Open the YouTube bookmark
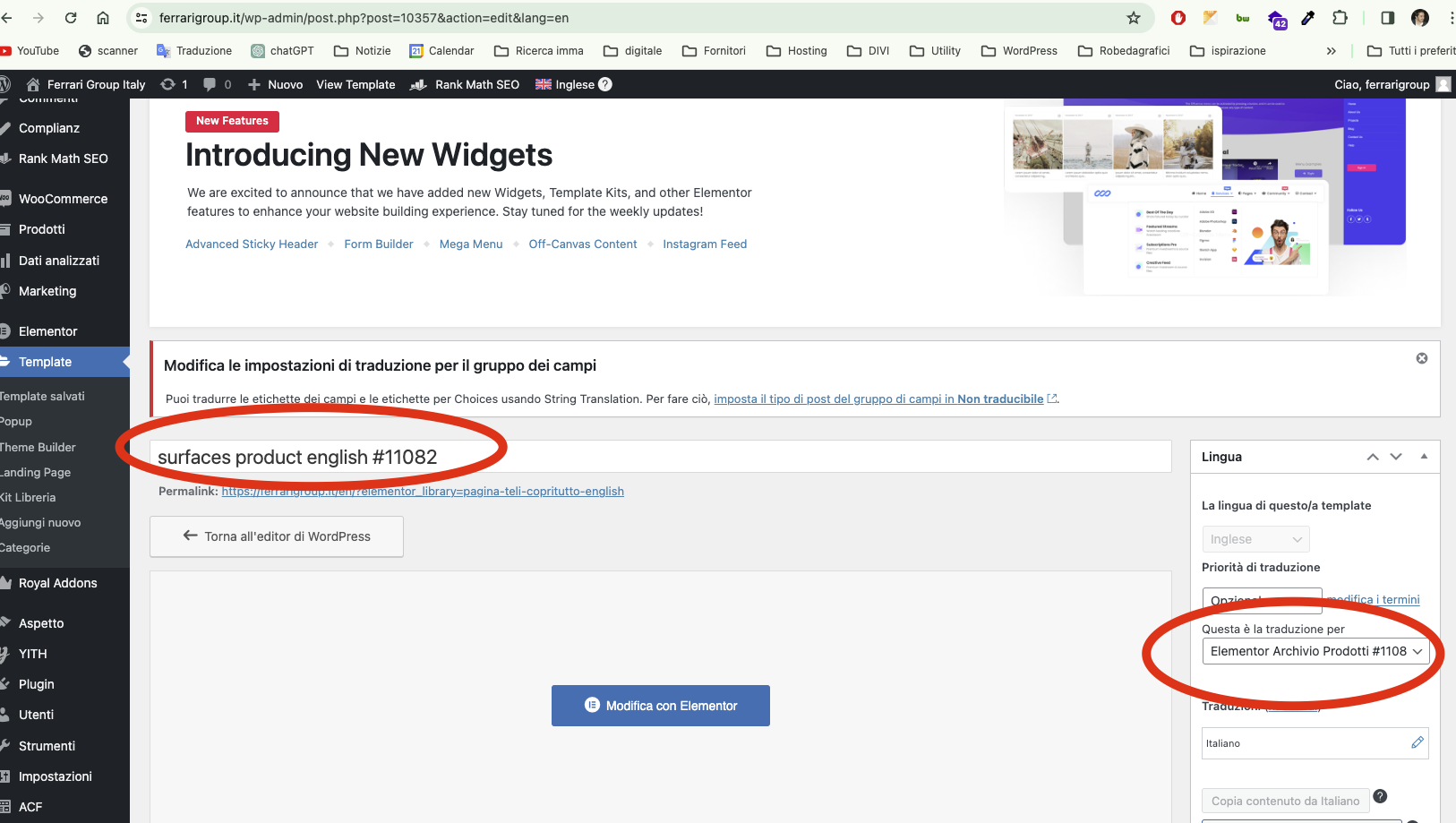This screenshot has height=823, width=1456. click(30, 51)
